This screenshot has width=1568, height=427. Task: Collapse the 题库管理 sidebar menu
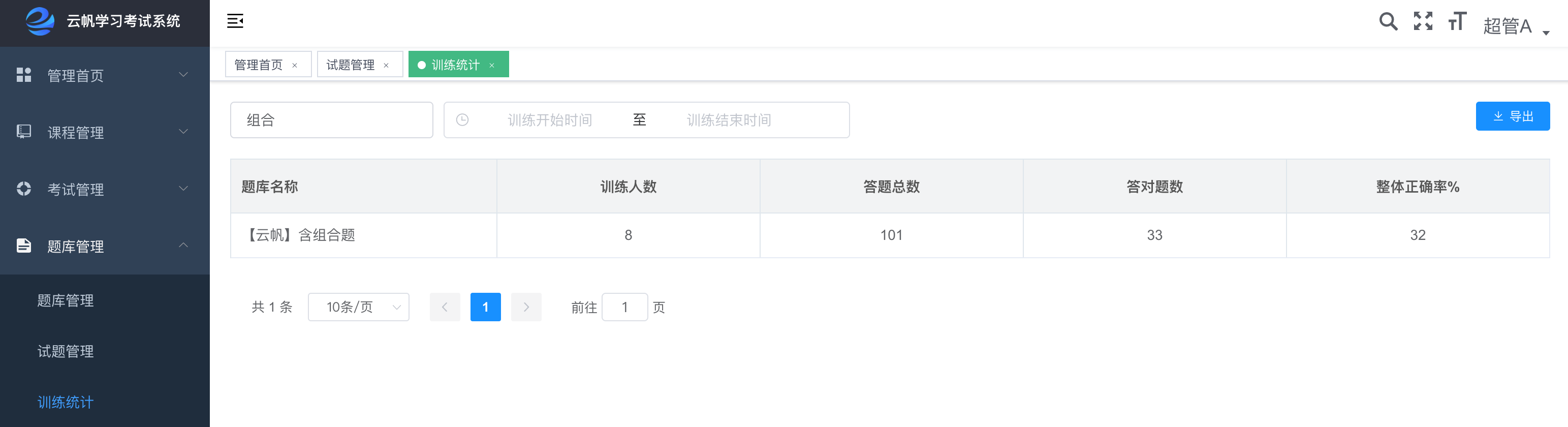click(x=105, y=246)
